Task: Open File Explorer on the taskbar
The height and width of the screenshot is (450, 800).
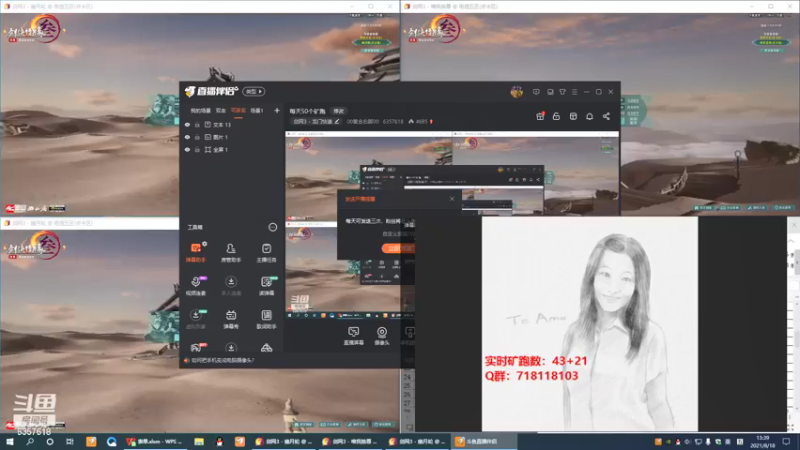Action: tap(199, 441)
